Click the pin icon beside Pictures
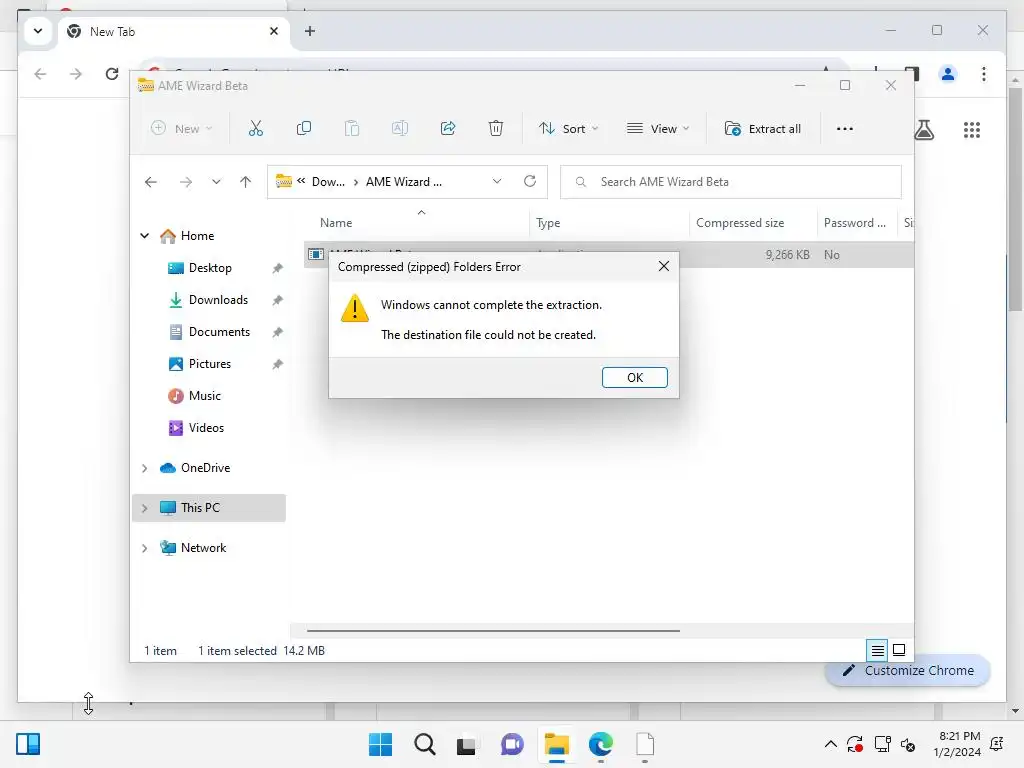The width and height of the screenshot is (1024, 768). tap(278, 364)
